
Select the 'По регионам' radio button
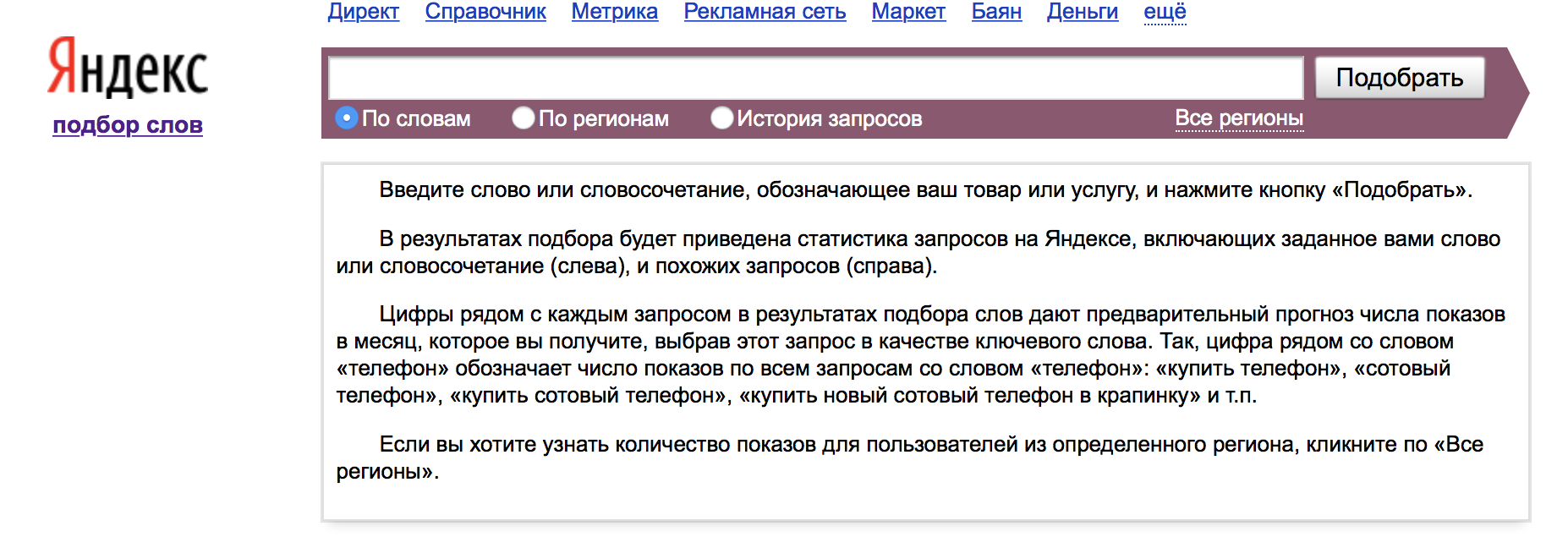[x=524, y=118]
